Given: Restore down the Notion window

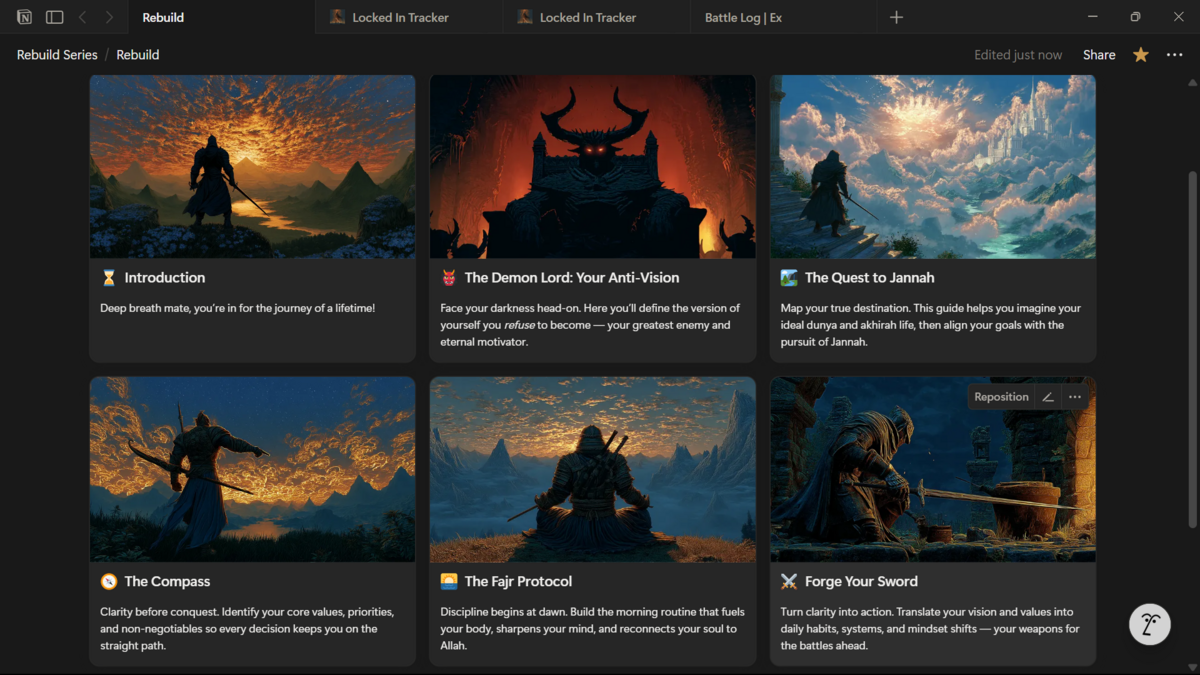Looking at the screenshot, I should (1135, 17).
